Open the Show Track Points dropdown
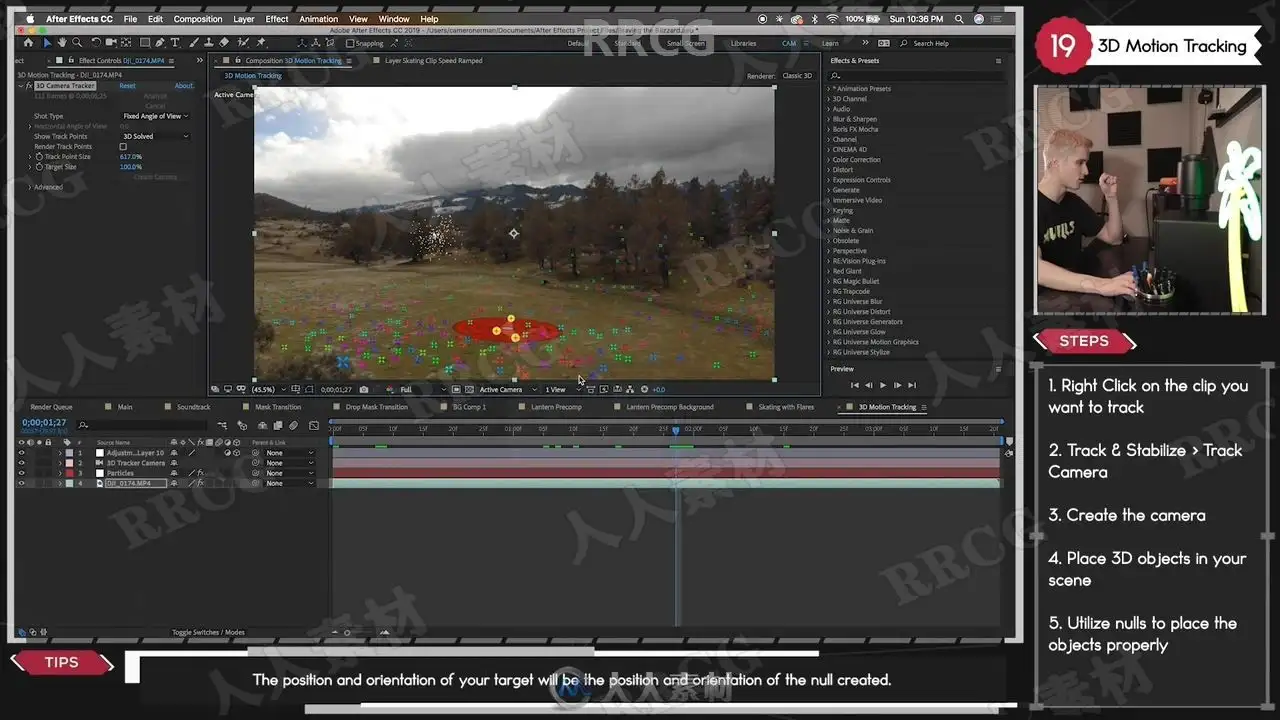 pyautogui.click(x=155, y=136)
